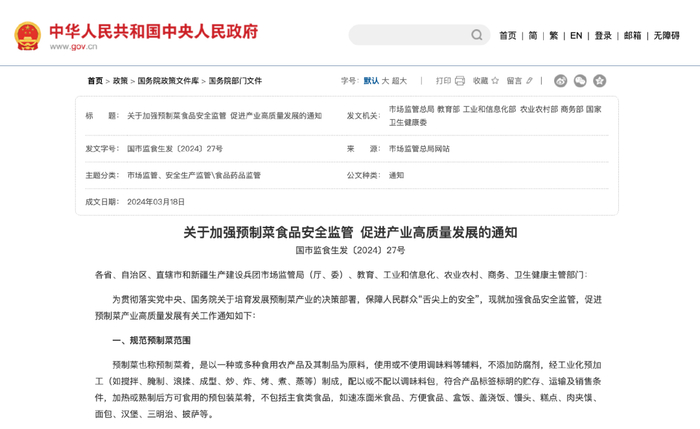Viewport: 700px width, 429px height.
Task: Click section heading 一、规范预制菜范围
Action: pyautogui.click(x=151, y=341)
